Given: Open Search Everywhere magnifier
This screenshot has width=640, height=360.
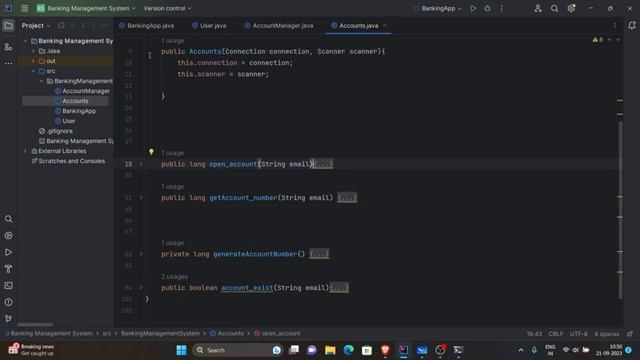Looking at the screenshot, I should click(x=554, y=8).
